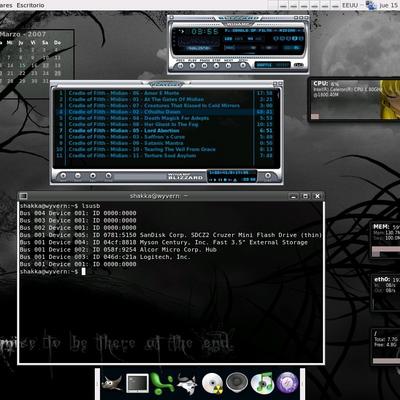Click the jue 15 clock in the top panel

pos(388,5)
